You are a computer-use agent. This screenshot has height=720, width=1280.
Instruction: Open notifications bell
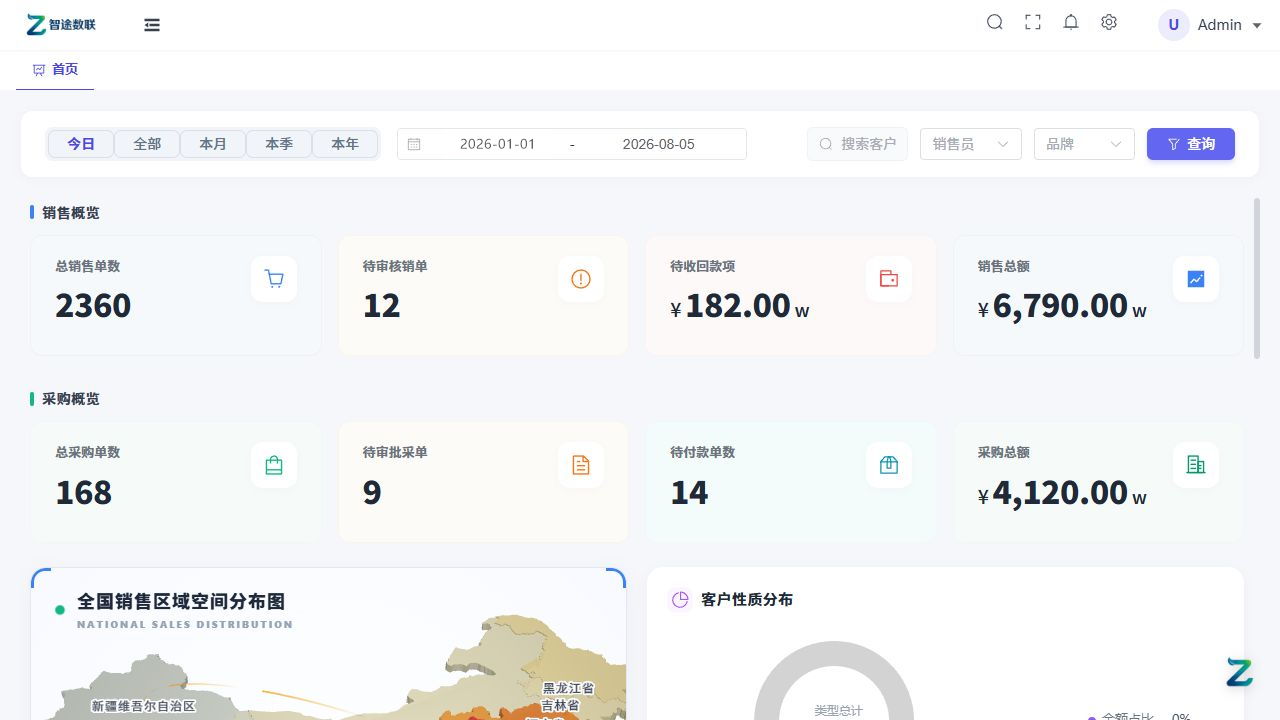tap(1071, 22)
